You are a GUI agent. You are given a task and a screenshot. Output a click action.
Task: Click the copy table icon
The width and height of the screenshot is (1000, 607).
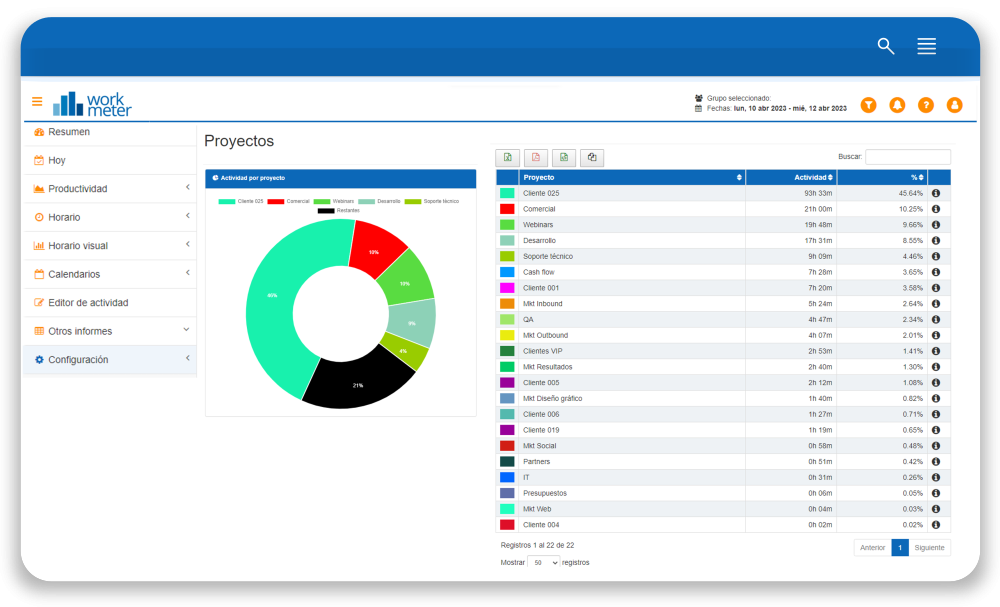click(592, 157)
